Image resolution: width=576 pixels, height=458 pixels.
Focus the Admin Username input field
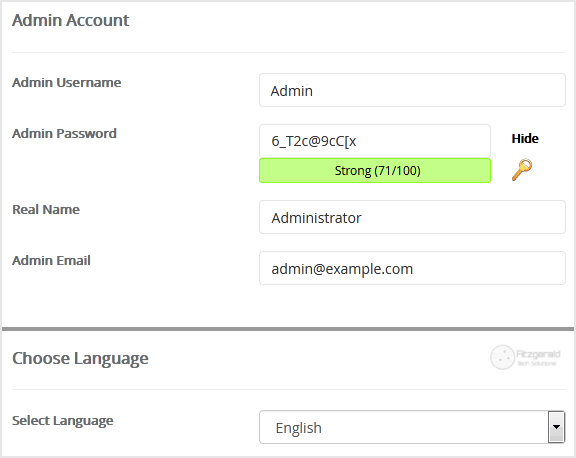[412, 90]
